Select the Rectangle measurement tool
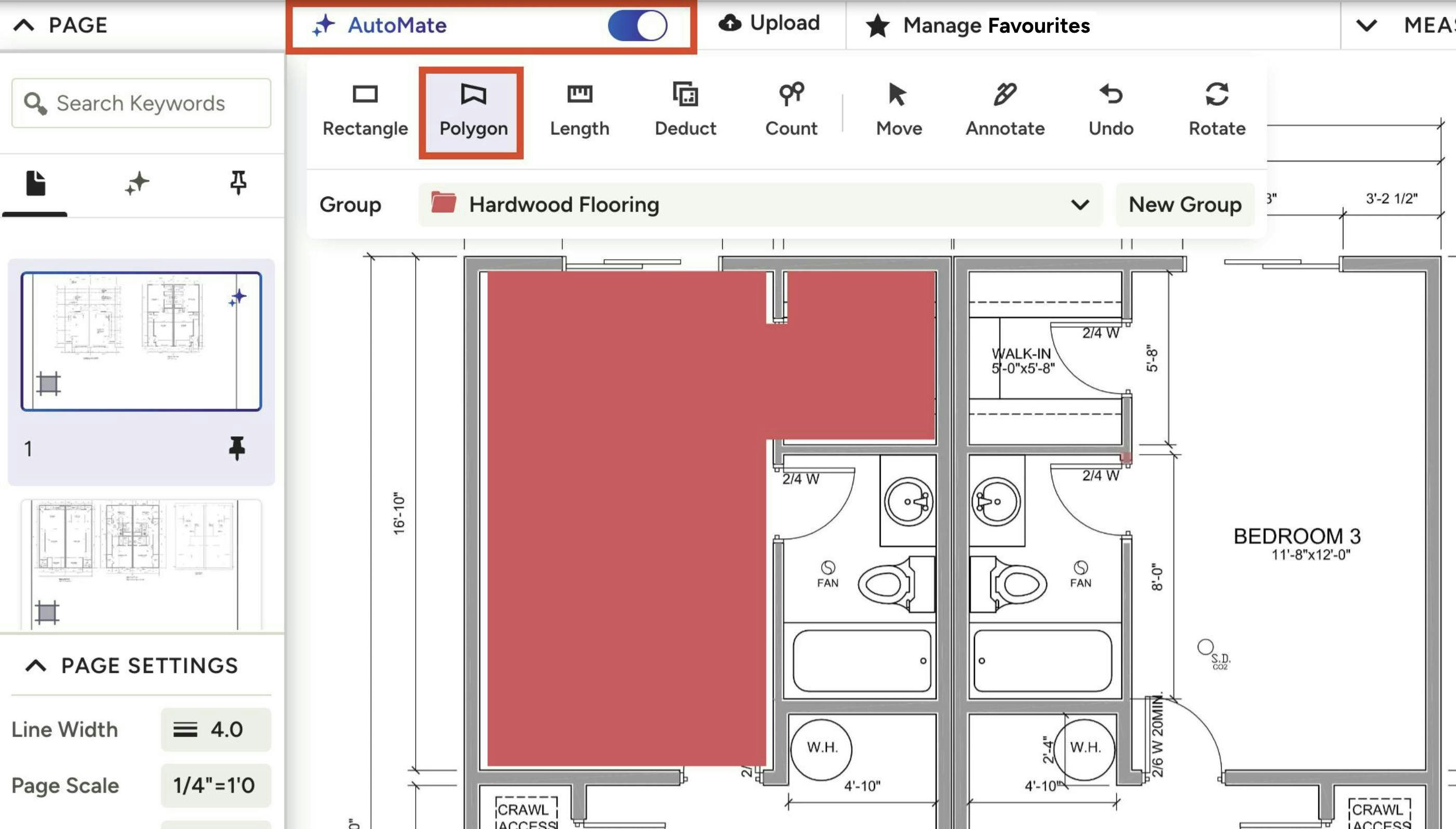This screenshot has width=1456, height=829. pyautogui.click(x=365, y=110)
